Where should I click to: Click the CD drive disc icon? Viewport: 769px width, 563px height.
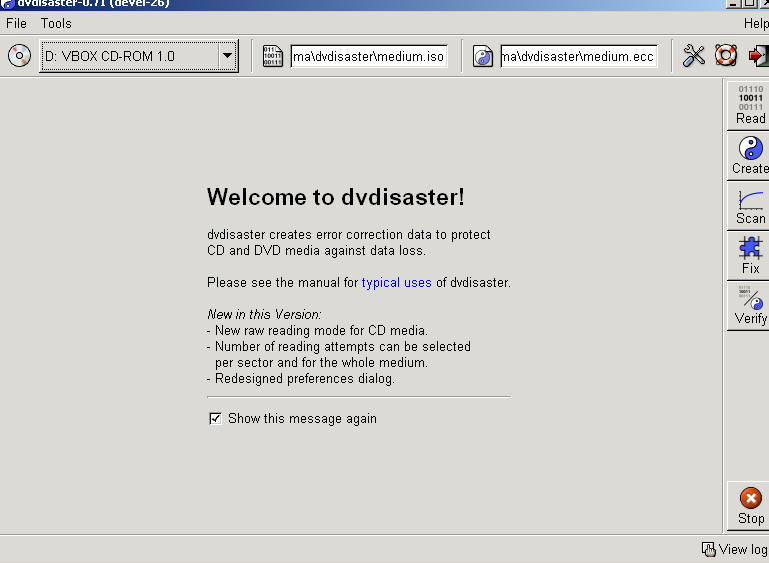coord(19,55)
